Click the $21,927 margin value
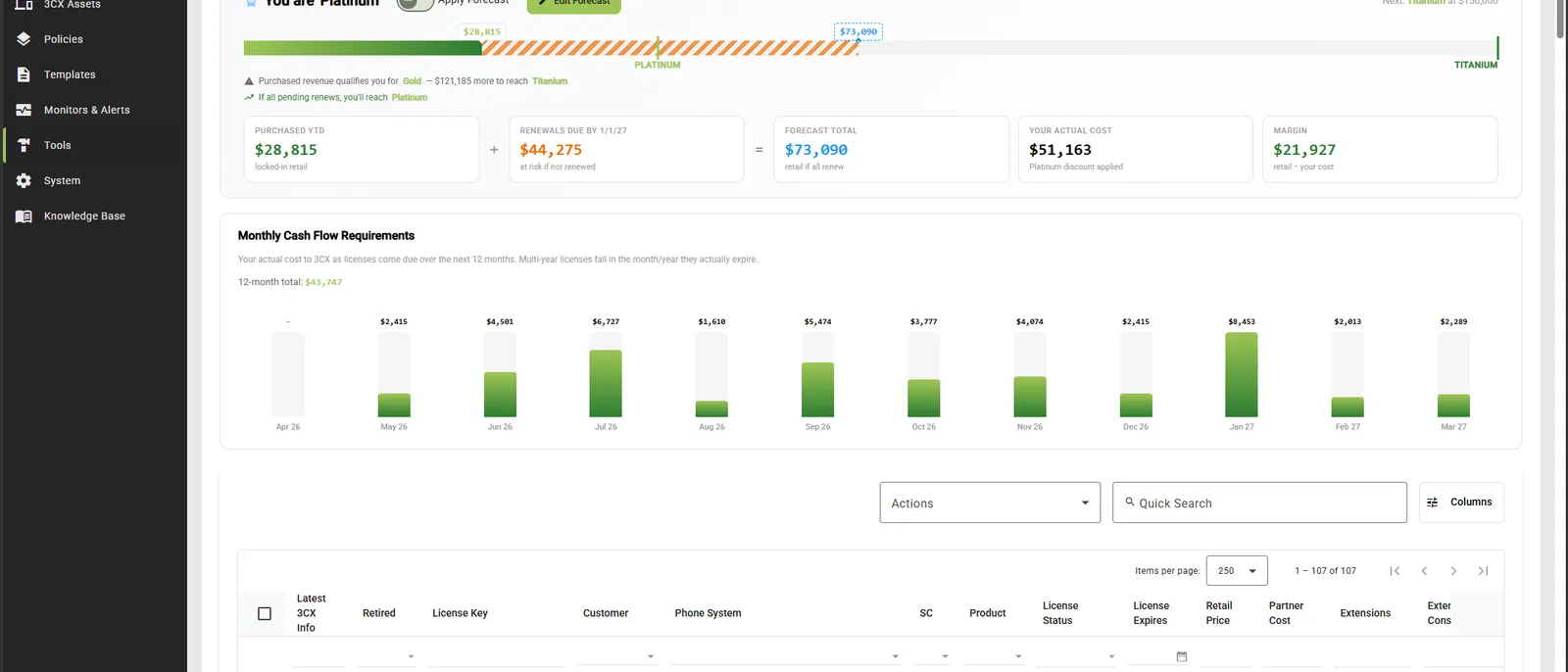 [x=1304, y=150]
